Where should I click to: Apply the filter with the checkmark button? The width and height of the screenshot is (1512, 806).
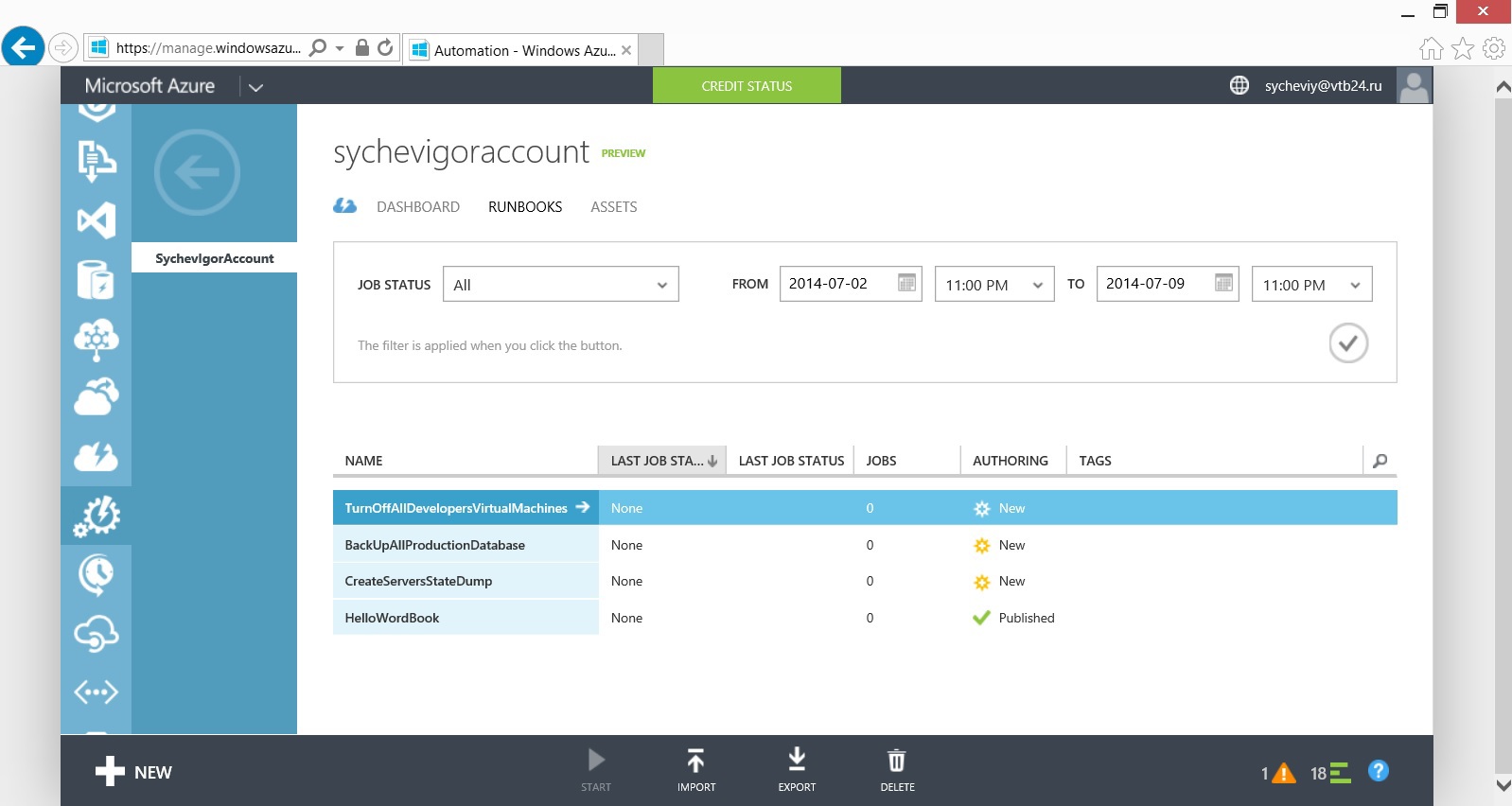pos(1348,342)
